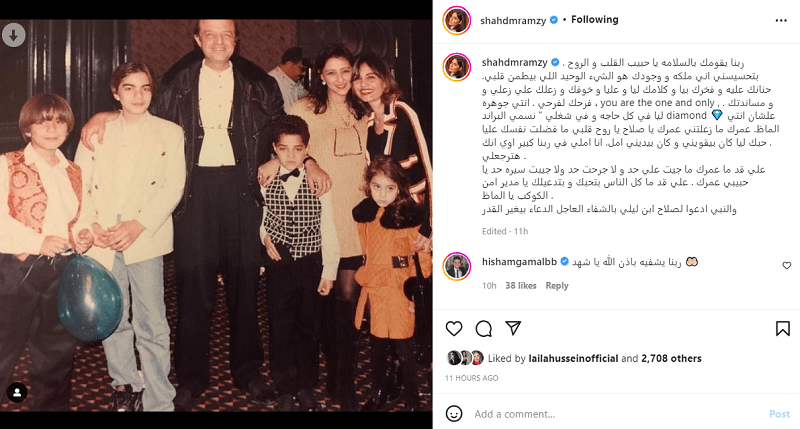Click the download arrow on the photo
800x429 pixels.
[x=14, y=35]
